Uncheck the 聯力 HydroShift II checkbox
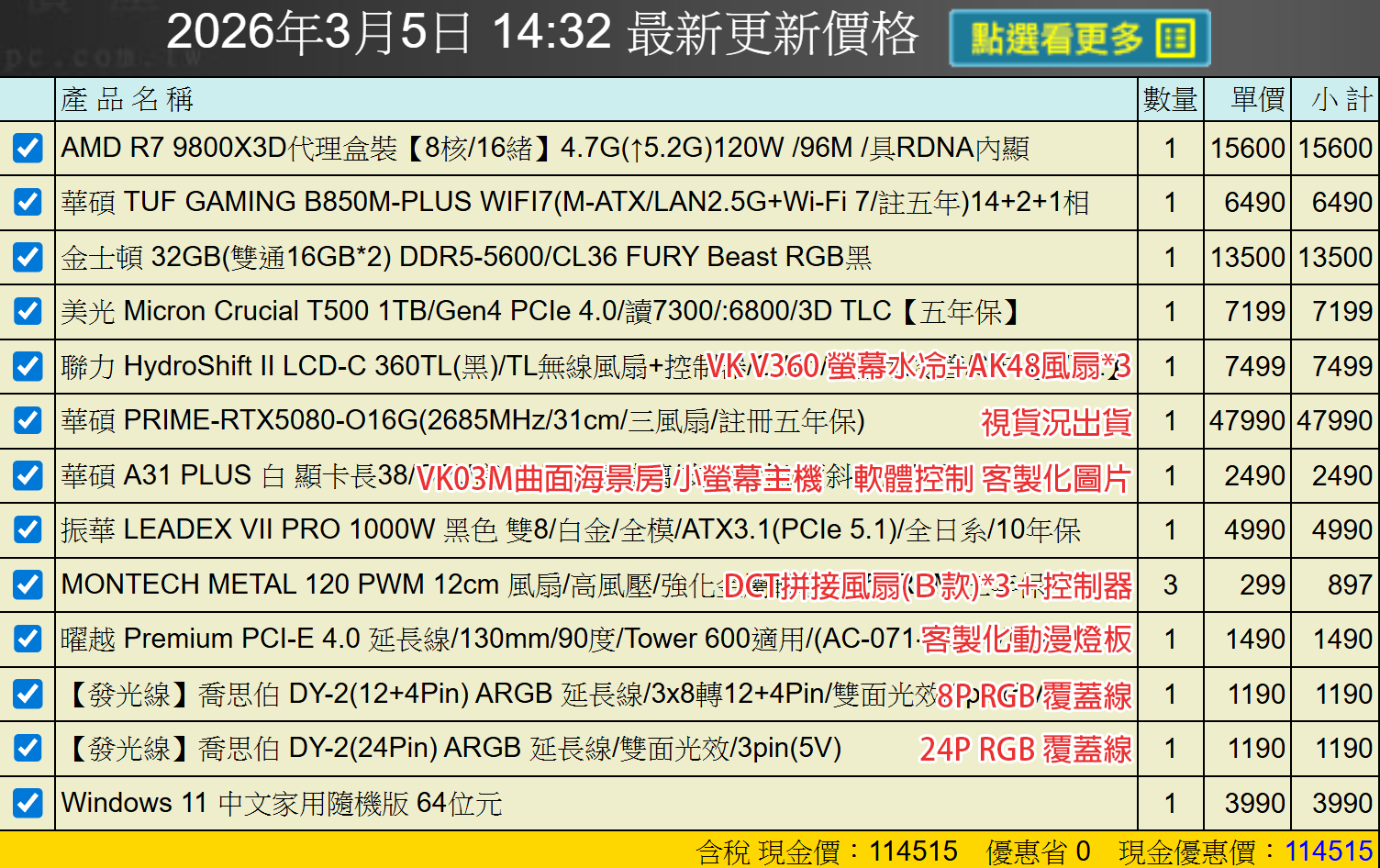The image size is (1380, 868). click(28, 366)
